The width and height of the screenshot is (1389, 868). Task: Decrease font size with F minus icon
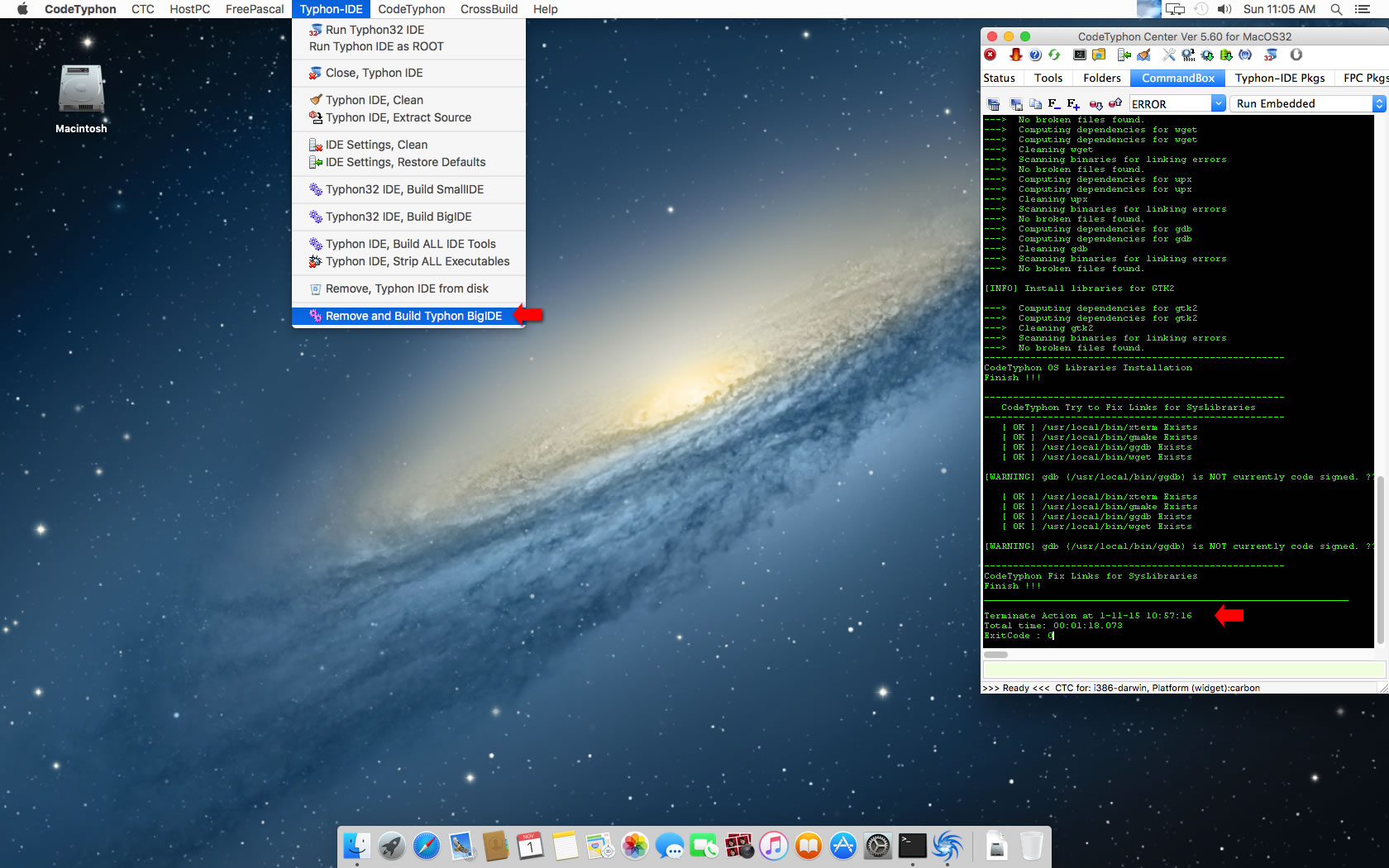[1054, 103]
